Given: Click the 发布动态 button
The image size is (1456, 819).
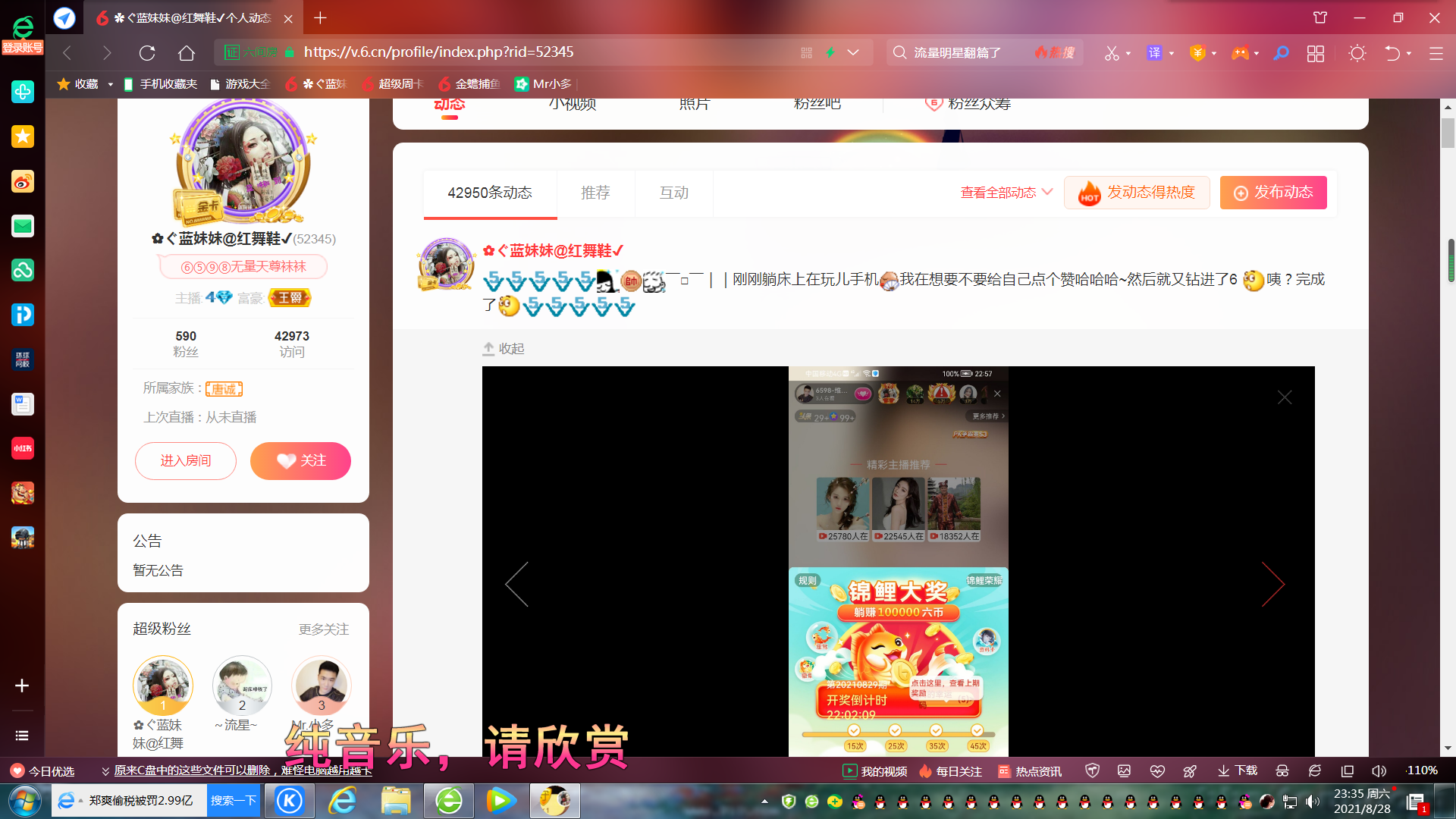Looking at the screenshot, I should [1273, 193].
